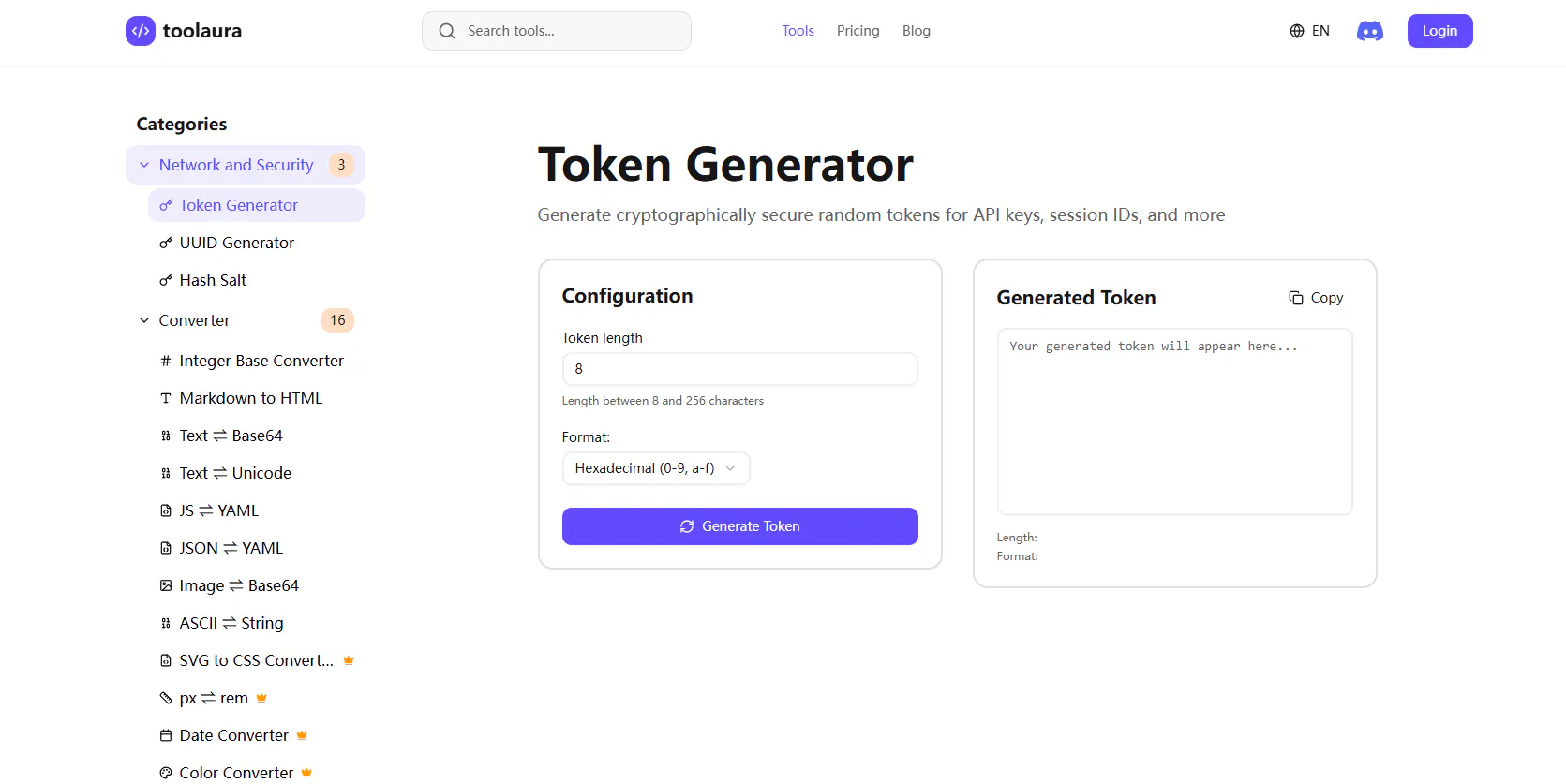
Task: Click the search magnifier icon
Action: pos(447,31)
